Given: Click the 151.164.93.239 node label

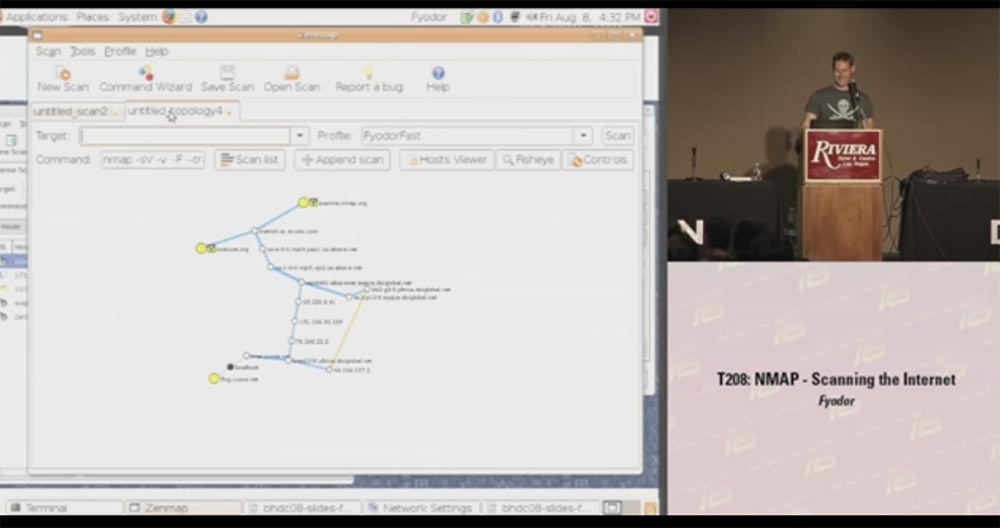Looking at the screenshot, I should 321,322.
